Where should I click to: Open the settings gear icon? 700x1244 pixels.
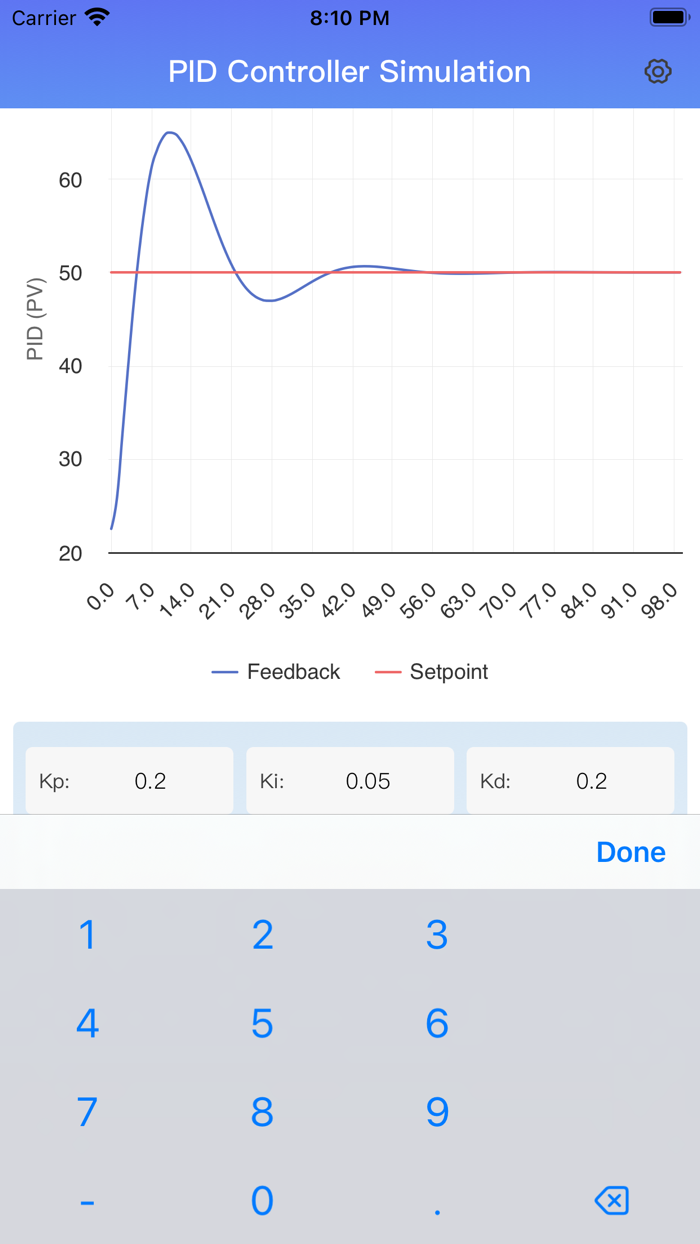(x=658, y=71)
